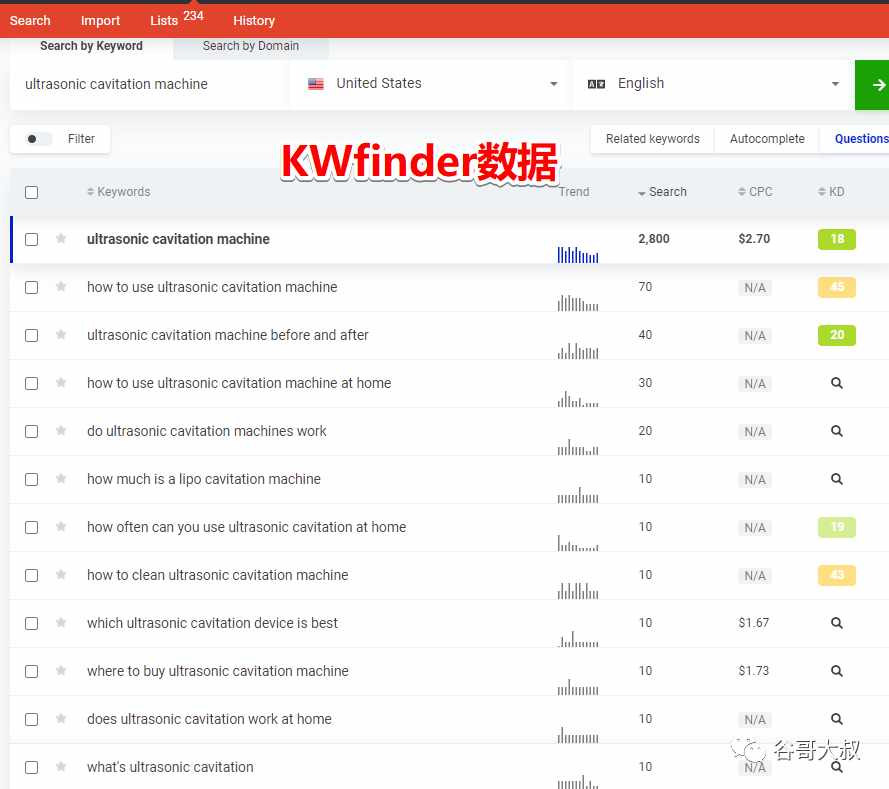Sort table by CPC column

pos(755,192)
